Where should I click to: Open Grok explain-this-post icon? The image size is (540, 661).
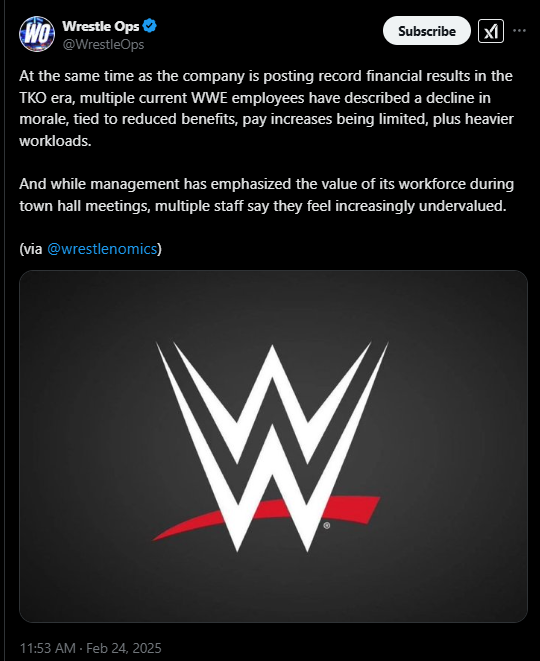[491, 31]
